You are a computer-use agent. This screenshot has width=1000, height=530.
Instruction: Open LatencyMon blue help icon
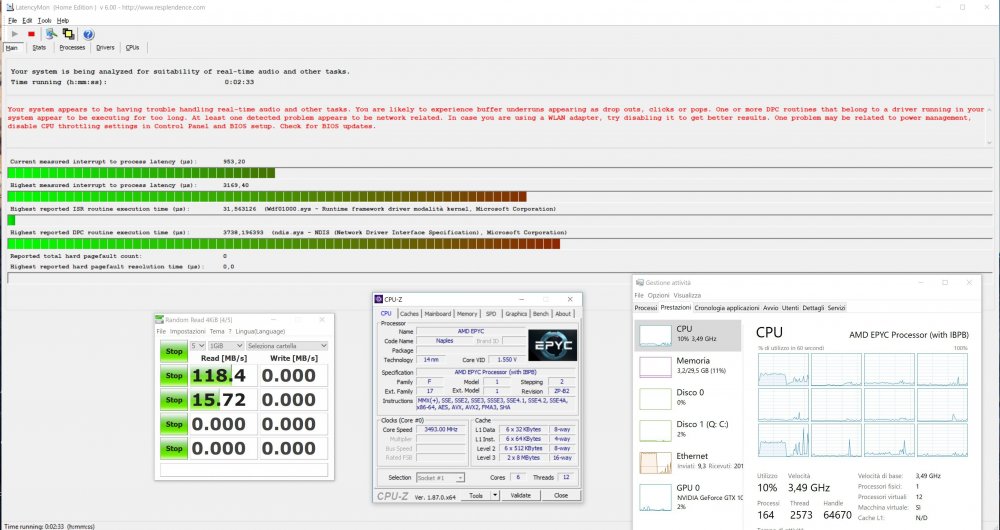tap(89, 34)
